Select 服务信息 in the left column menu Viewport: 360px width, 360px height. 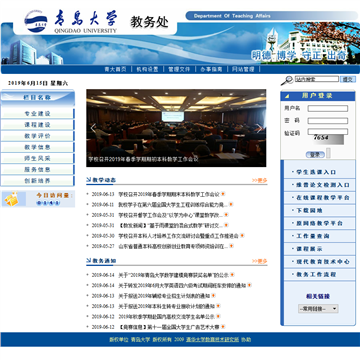pyautogui.click(x=37, y=169)
